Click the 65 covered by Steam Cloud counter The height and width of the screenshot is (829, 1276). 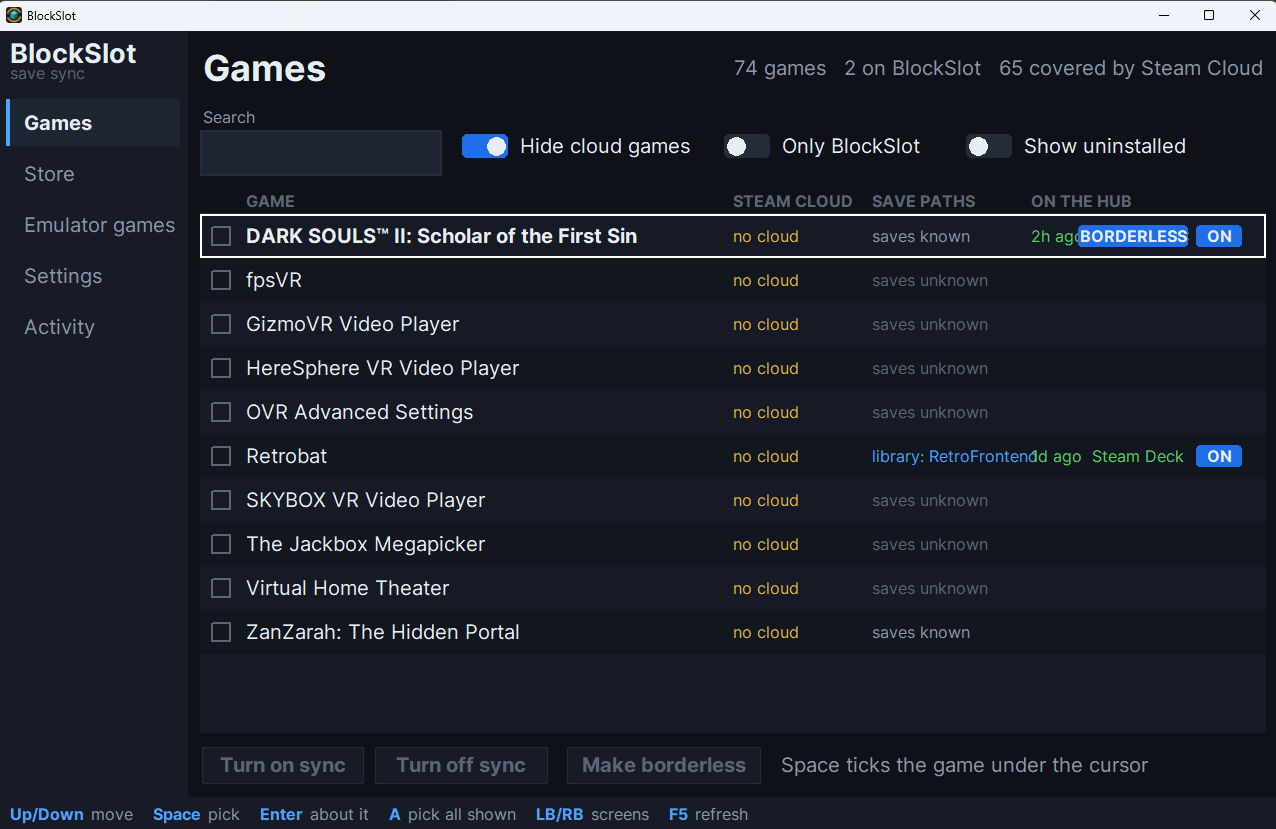(x=1131, y=68)
